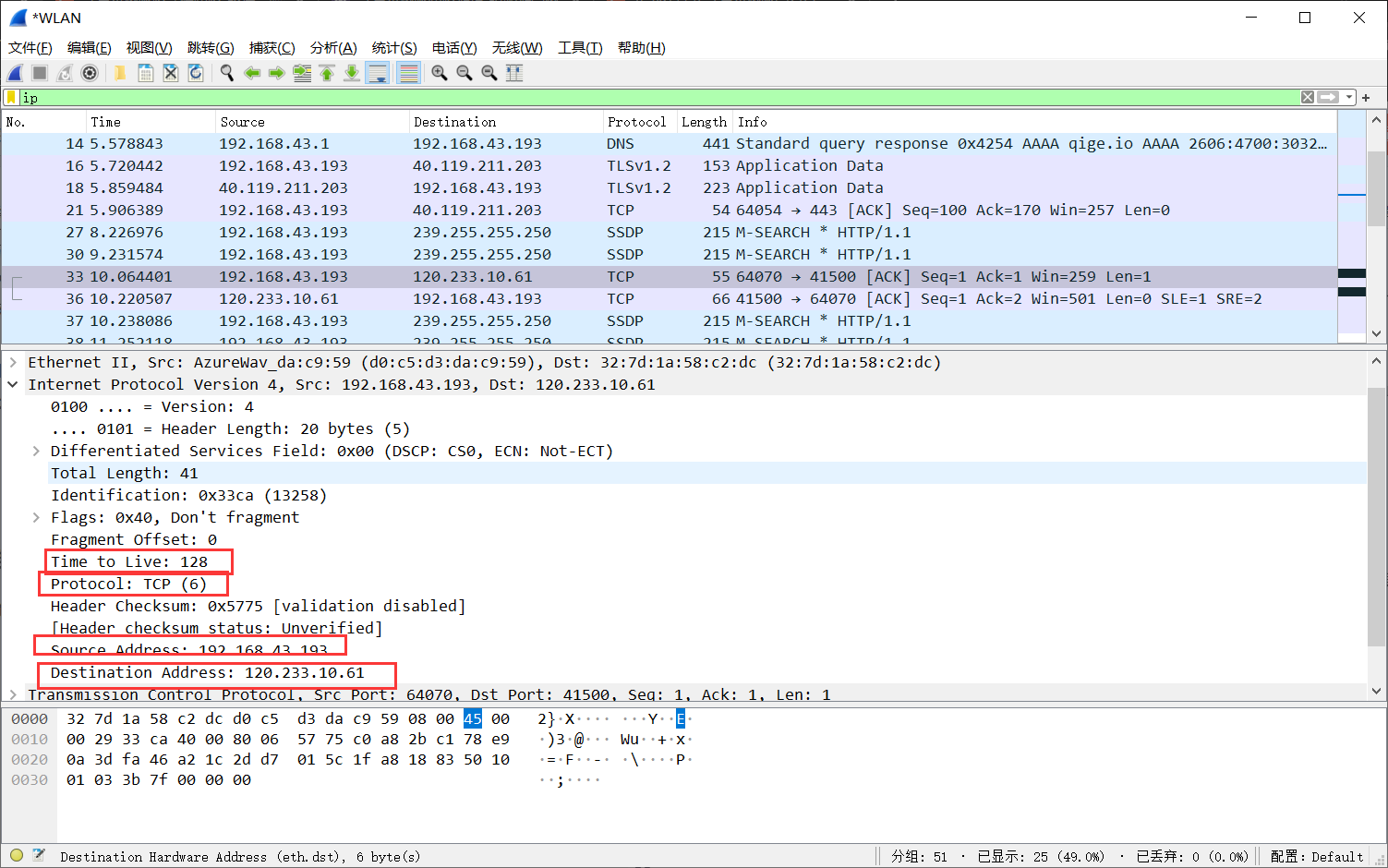Jump to the first packet
Image resolution: width=1388 pixels, height=868 pixels.
327,73
